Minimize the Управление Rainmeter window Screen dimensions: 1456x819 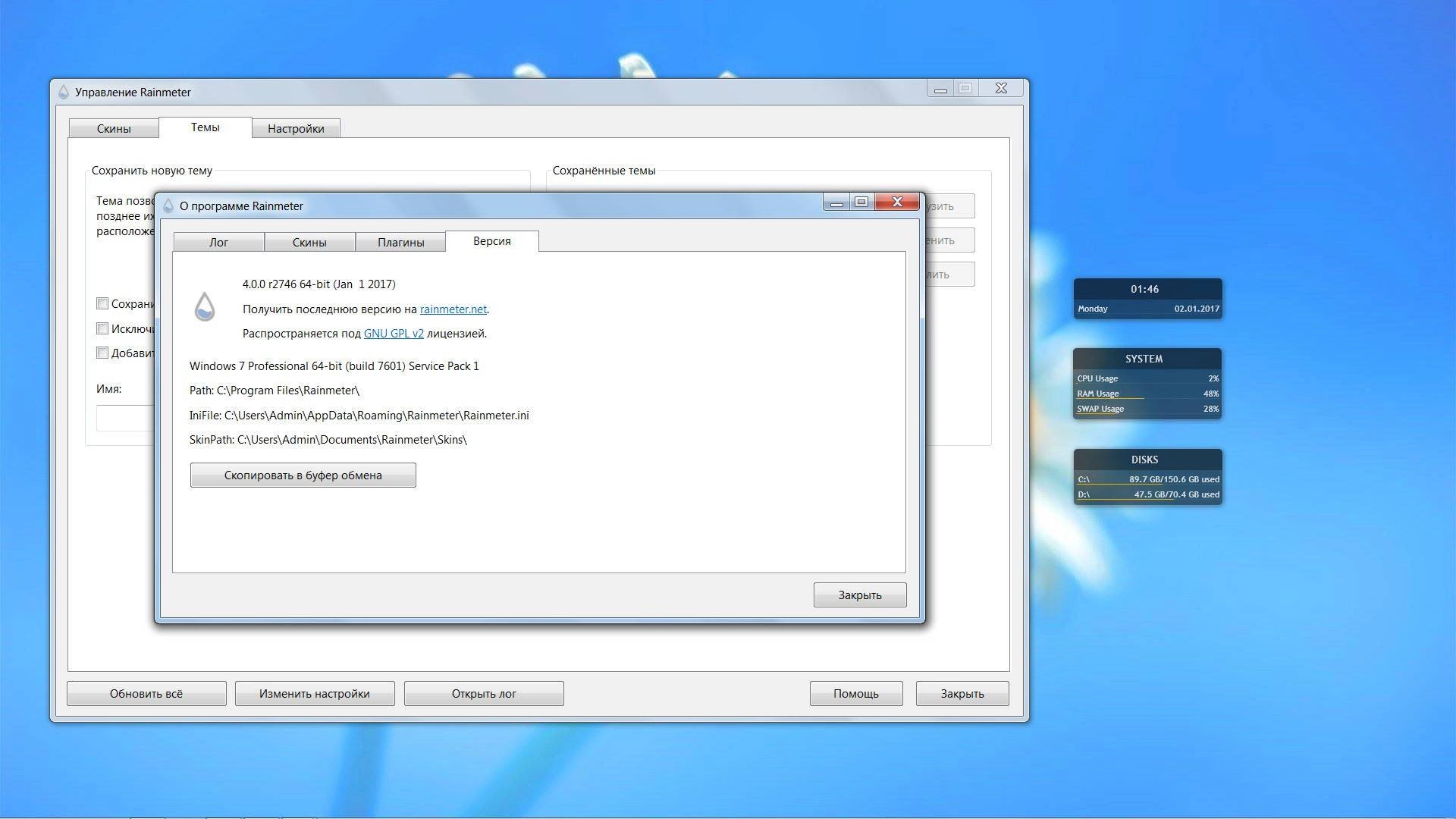940,88
